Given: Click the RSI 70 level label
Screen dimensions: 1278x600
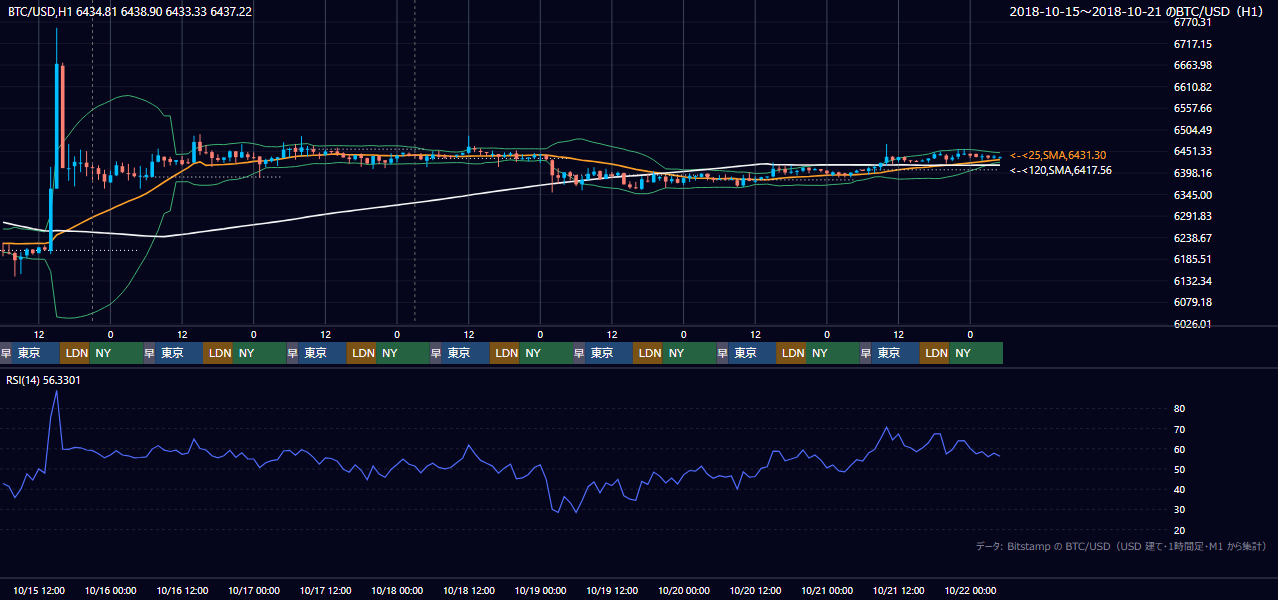Looking at the screenshot, I should (x=1180, y=429).
